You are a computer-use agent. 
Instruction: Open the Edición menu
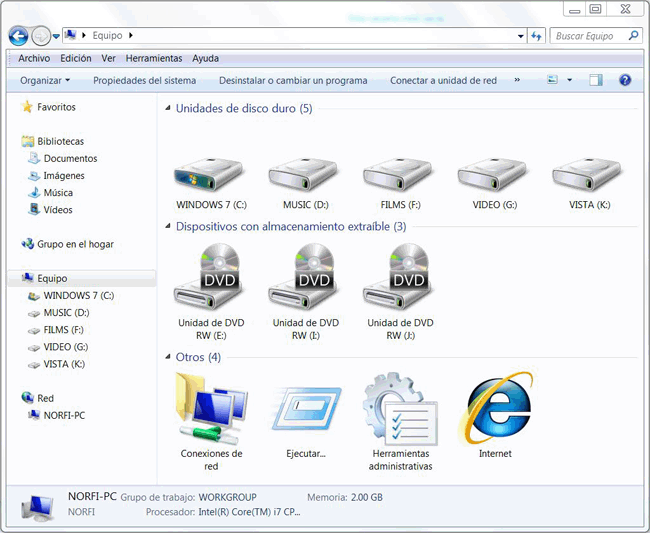(76, 58)
